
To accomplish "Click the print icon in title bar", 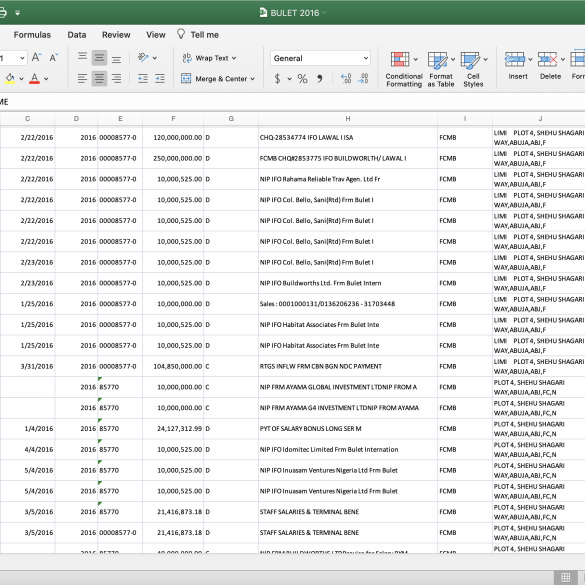I will (x=2, y=13).
